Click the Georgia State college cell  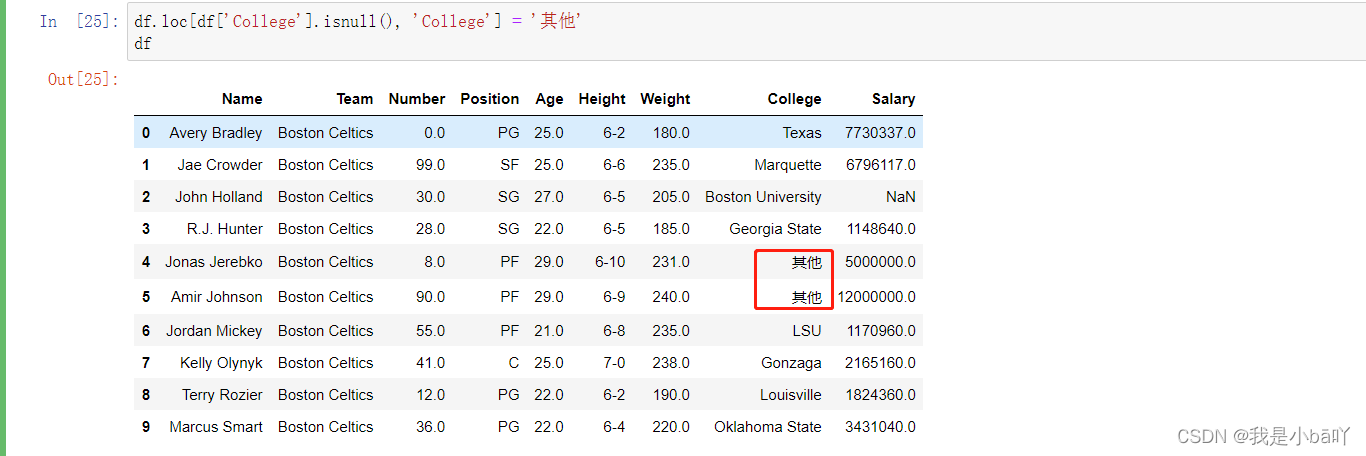775,229
